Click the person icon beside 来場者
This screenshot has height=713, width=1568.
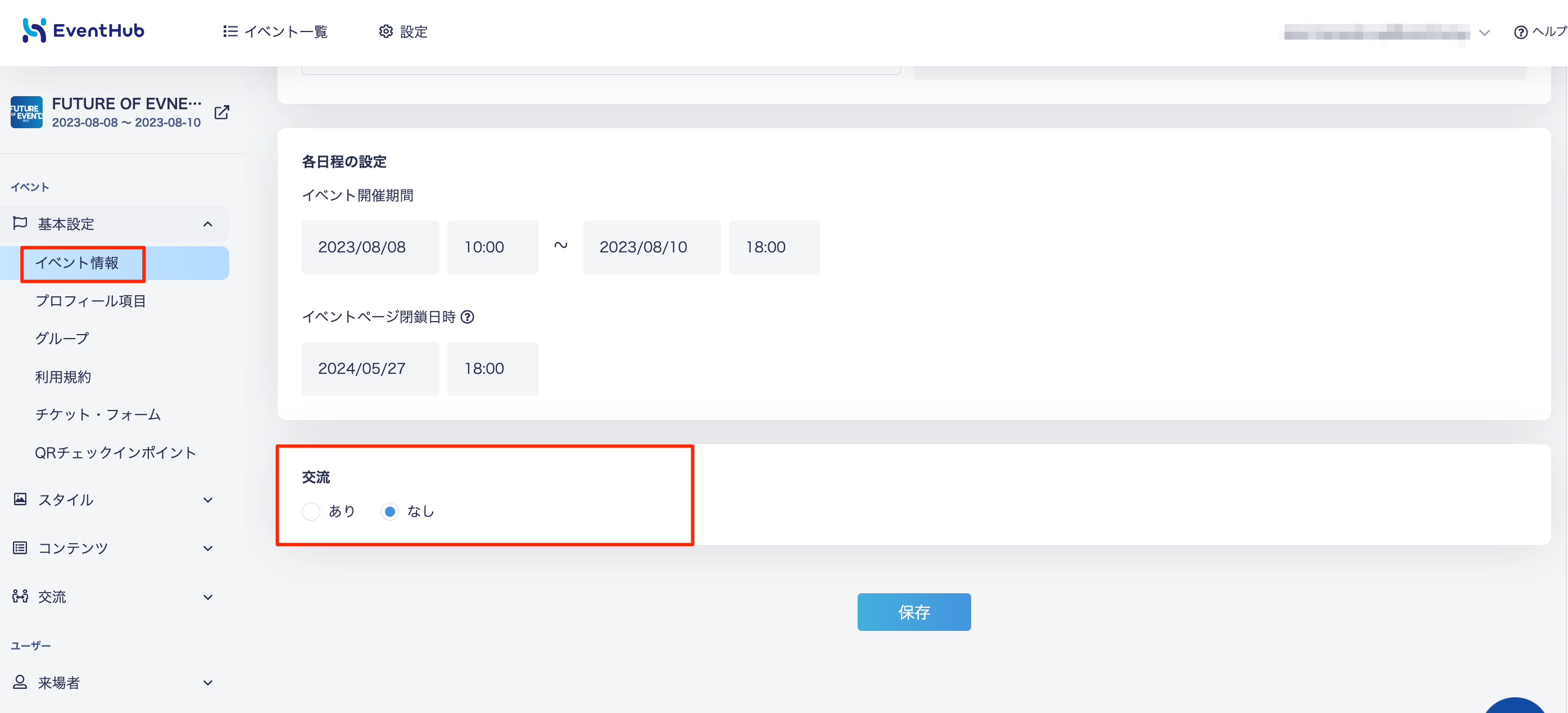20,682
